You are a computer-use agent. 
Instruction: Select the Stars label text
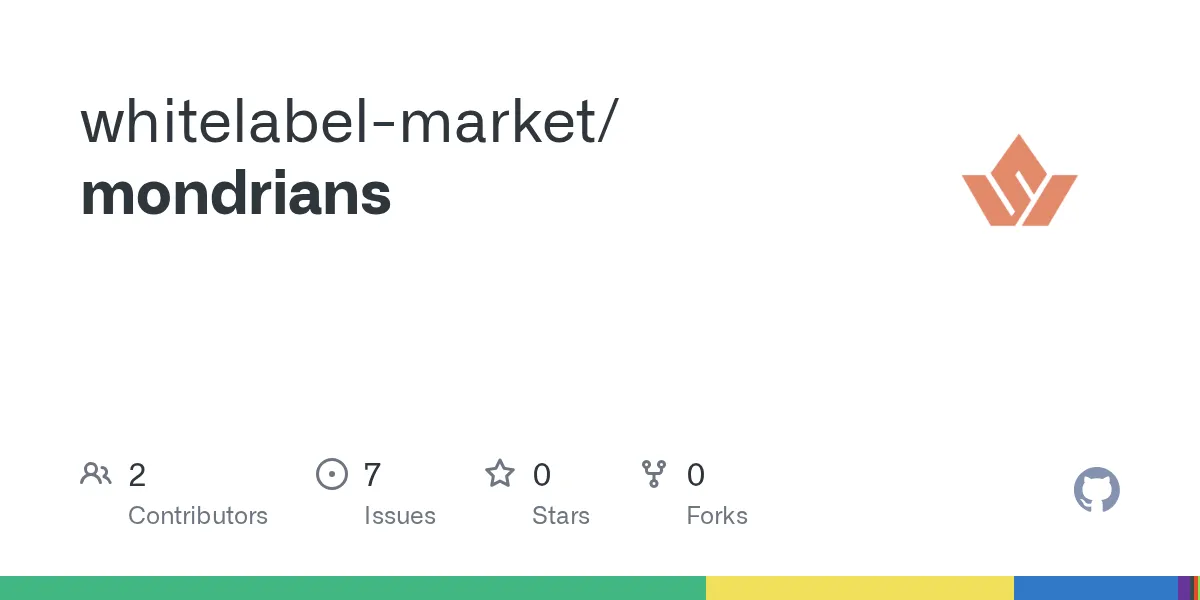pos(561,516)
